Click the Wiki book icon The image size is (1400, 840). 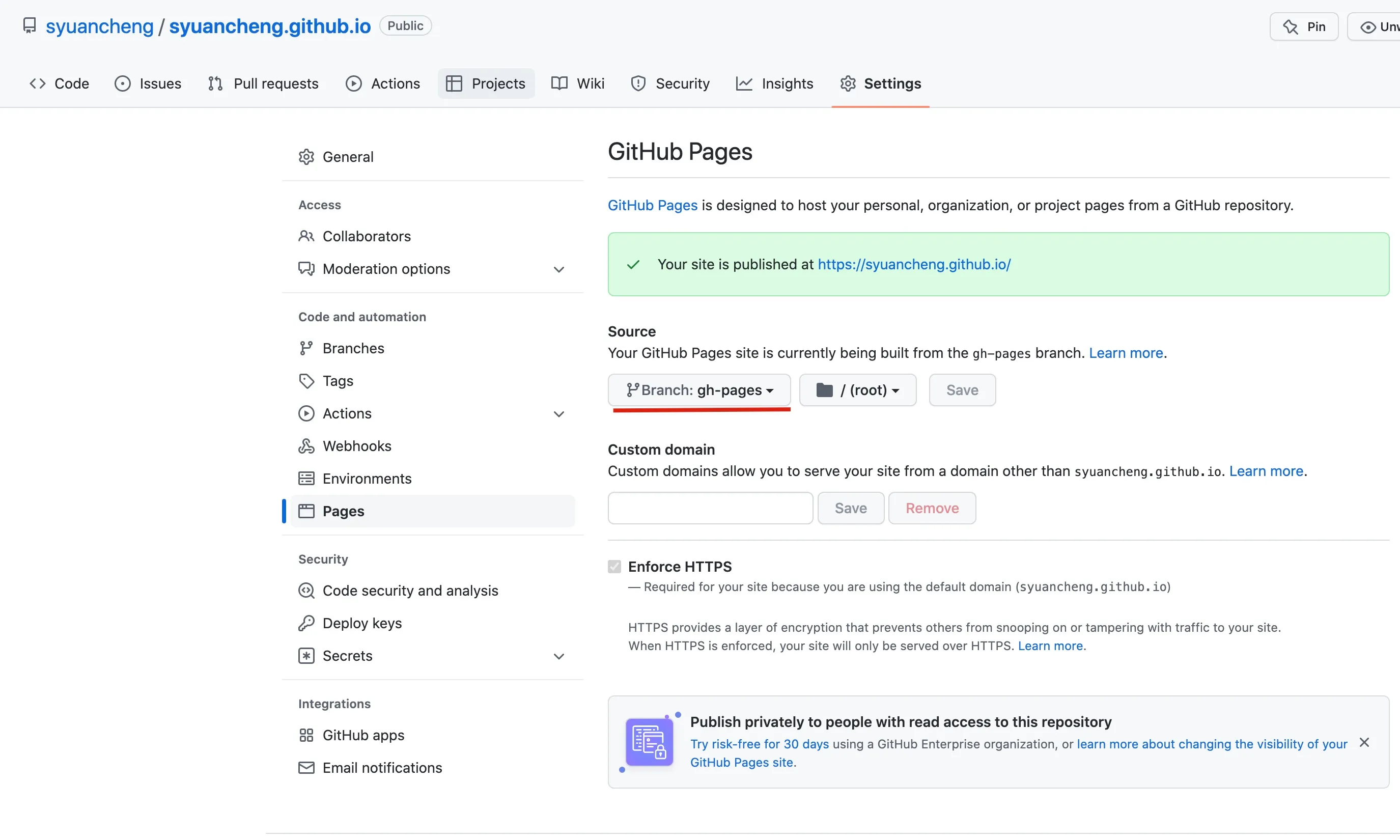[x=559, y=84]
